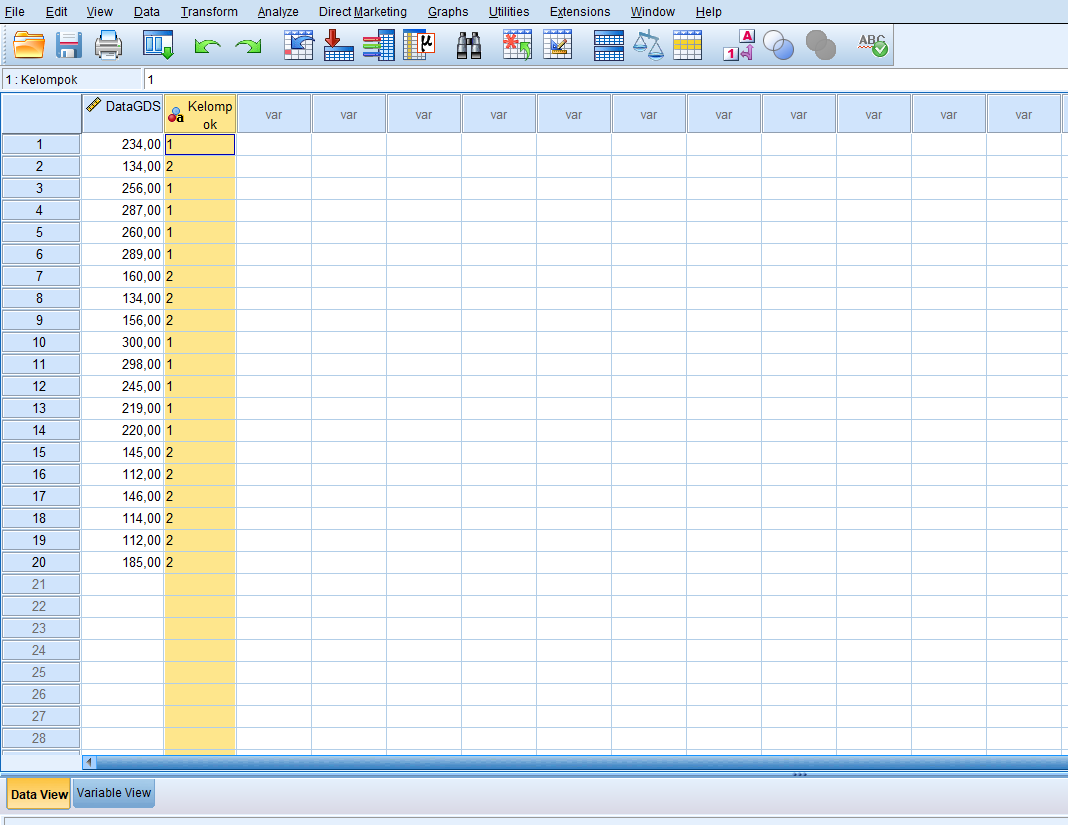The width and height of the screenshot is (1068, 825).
Task: Select Kelompok cell in row 2
Action: [x=200, y=166]
